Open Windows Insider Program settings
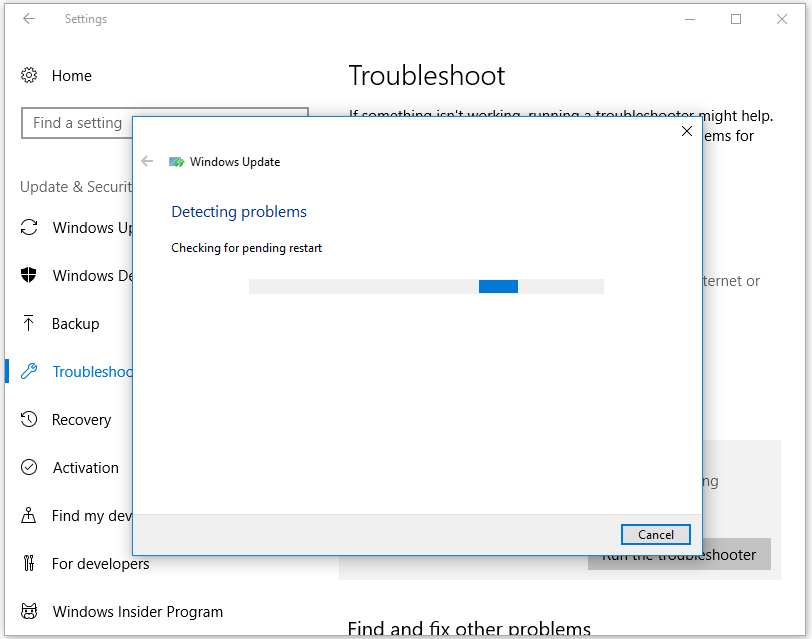The image size is (812, 639). pos(138,612)
